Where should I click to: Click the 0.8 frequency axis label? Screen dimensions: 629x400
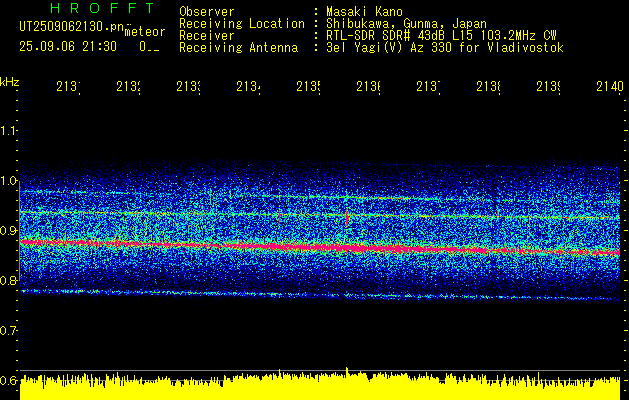pyautogui.click(x=8, y=281)
